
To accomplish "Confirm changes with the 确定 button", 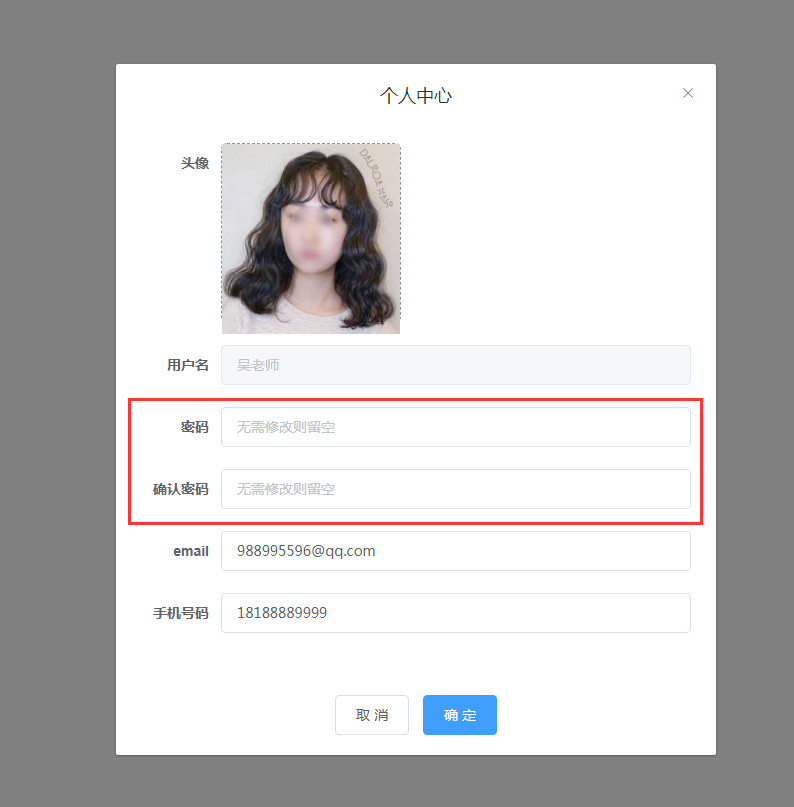I will (x=460, y=715).
